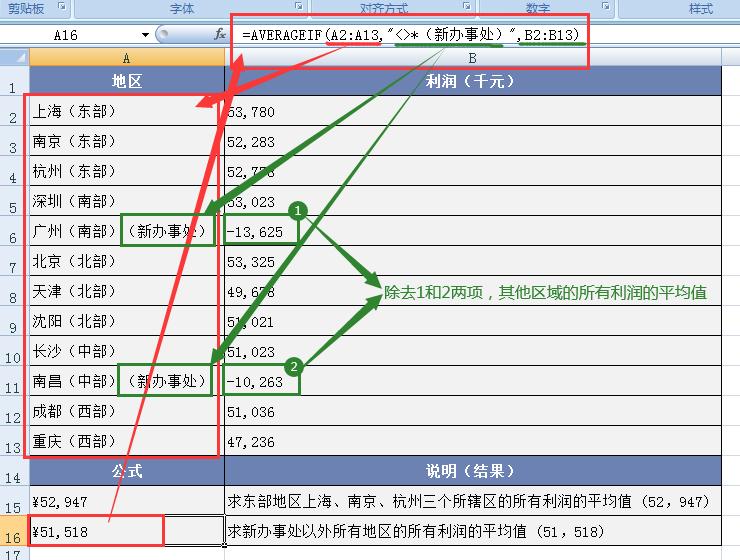Select row 16 header
740x560 pixels.
click(x=14, y=531)
